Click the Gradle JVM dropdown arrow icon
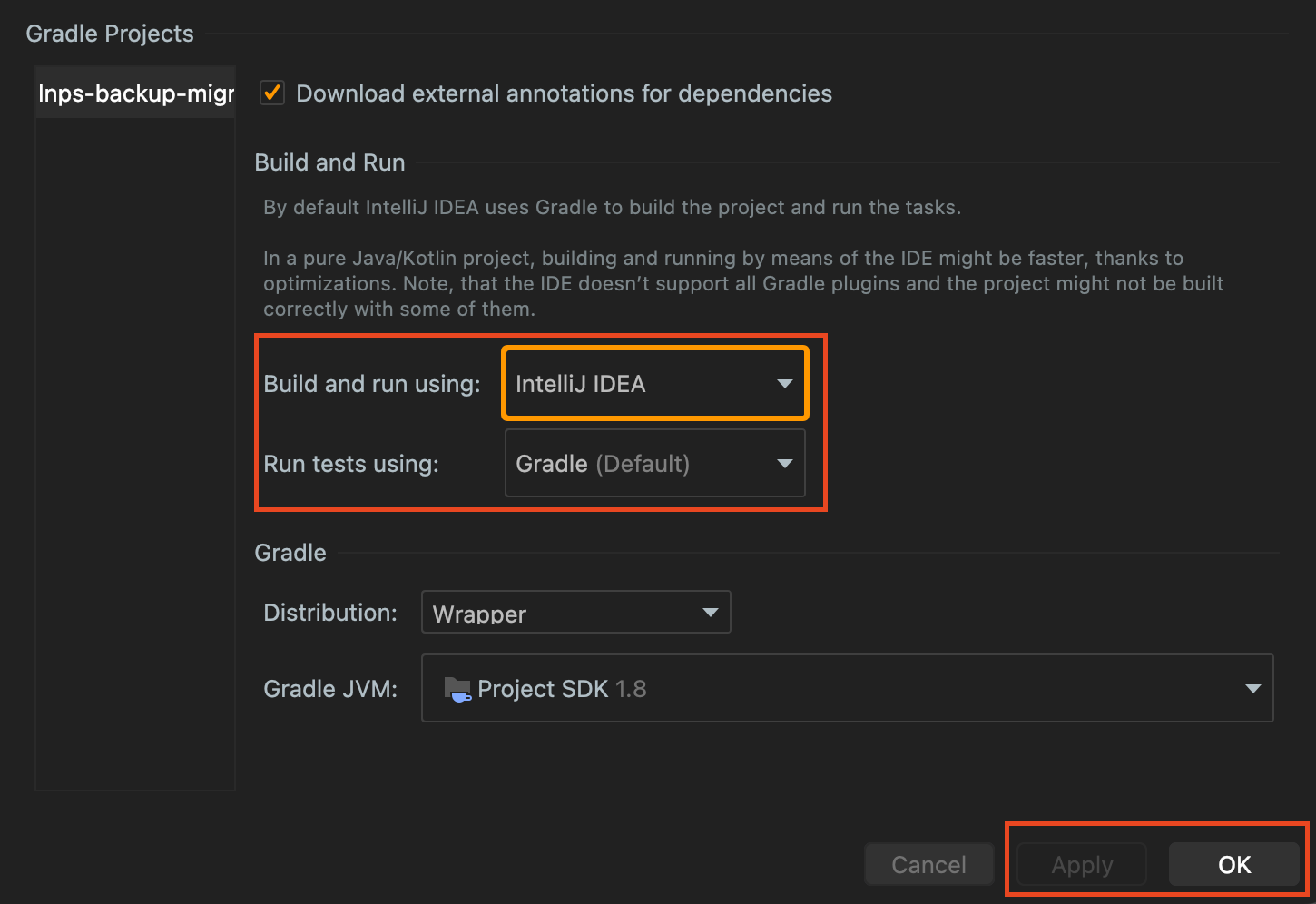Image resolution: width=1316 pixels, height=904 pixels. coord(1252,689)
